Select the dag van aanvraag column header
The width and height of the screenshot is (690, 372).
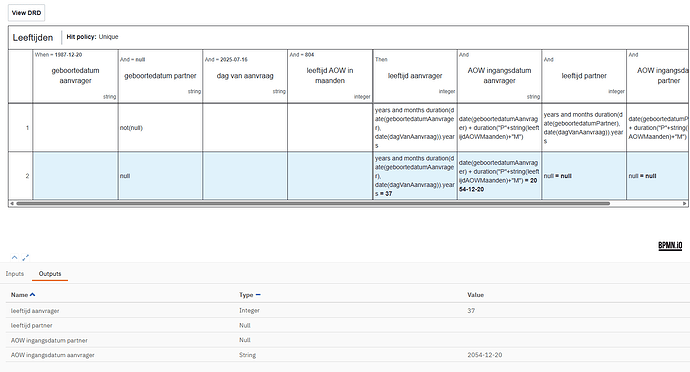tap(245, 76)
